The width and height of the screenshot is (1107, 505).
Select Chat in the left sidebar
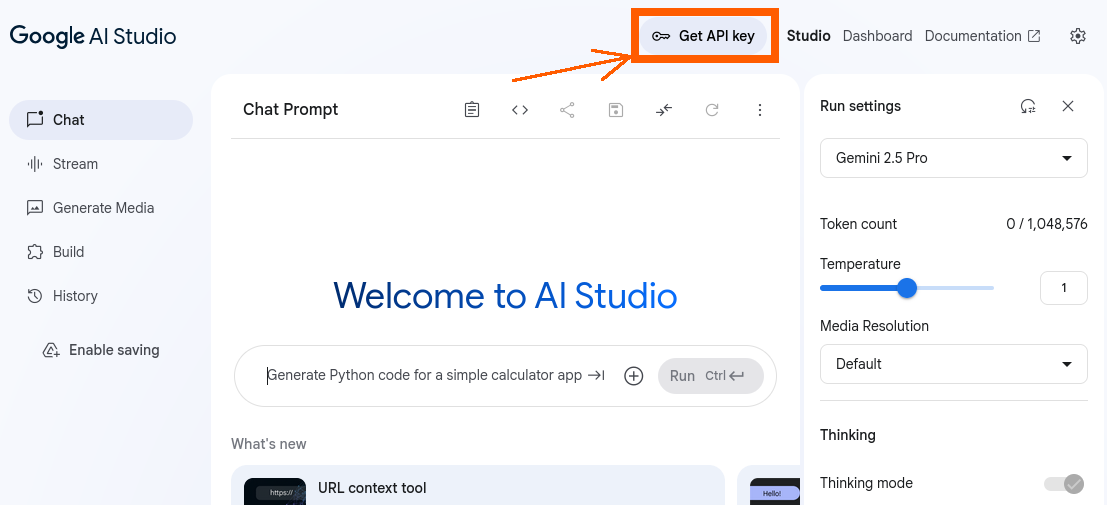(101, 120)
